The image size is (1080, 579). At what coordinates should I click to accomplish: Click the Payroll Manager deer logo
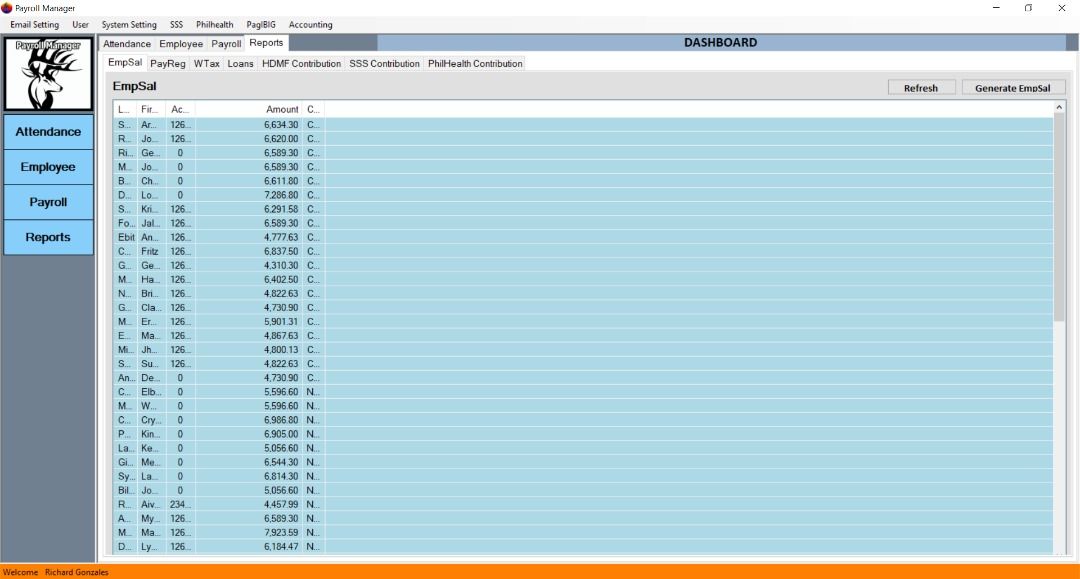point(49,74)
